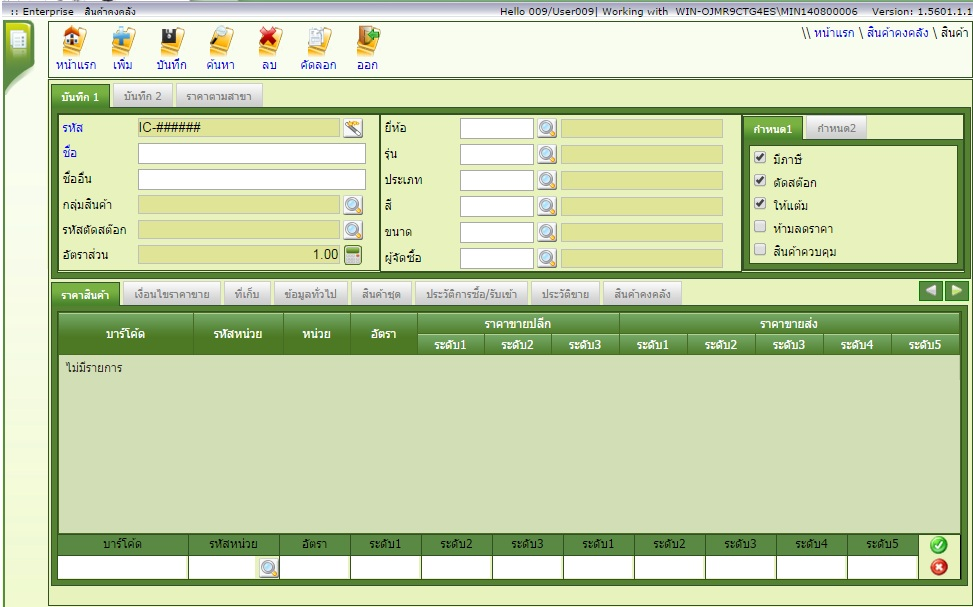Click the คัดลอก (copy) toolbar icon

point(318,42)
